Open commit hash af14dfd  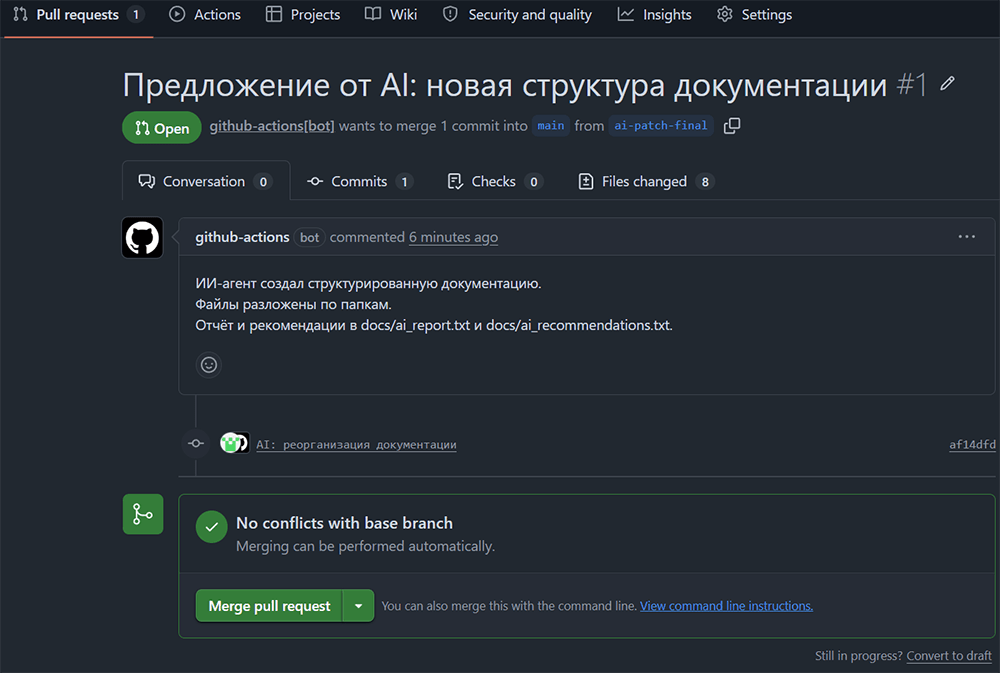coord(972,445)
